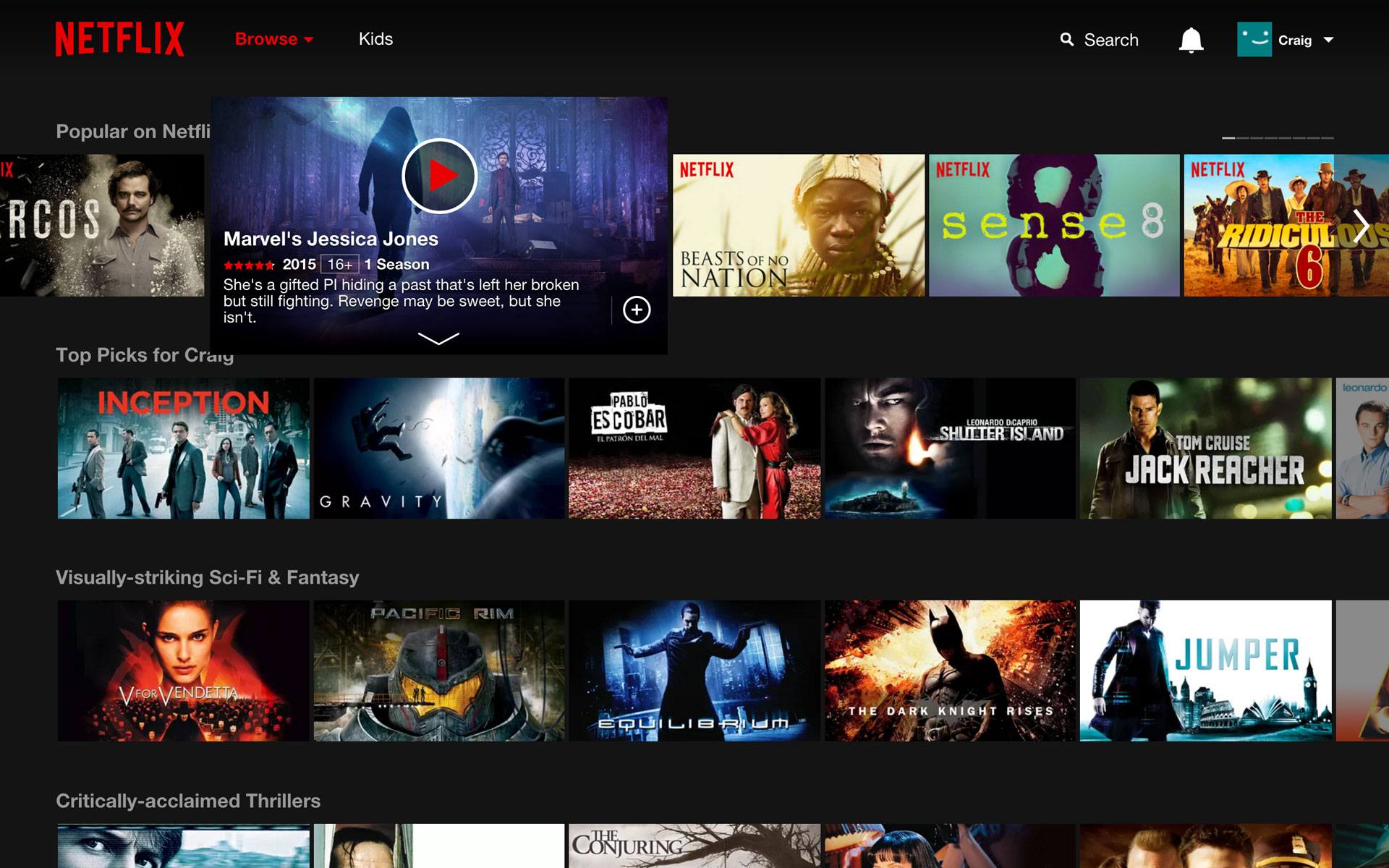The width and height of the screenshot is (1389, 868).
Task: Select the Pacific Rim thumbnail
Action: (439, 671)
